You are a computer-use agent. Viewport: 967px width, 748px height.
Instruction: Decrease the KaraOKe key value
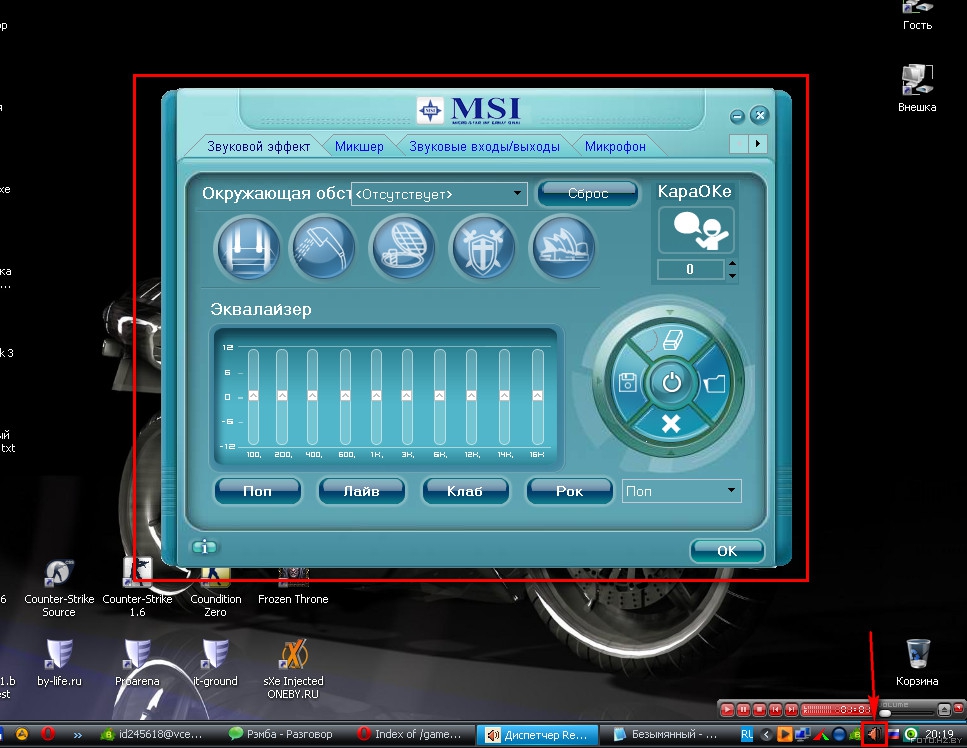pyautogui.click(x=732, y=276)
